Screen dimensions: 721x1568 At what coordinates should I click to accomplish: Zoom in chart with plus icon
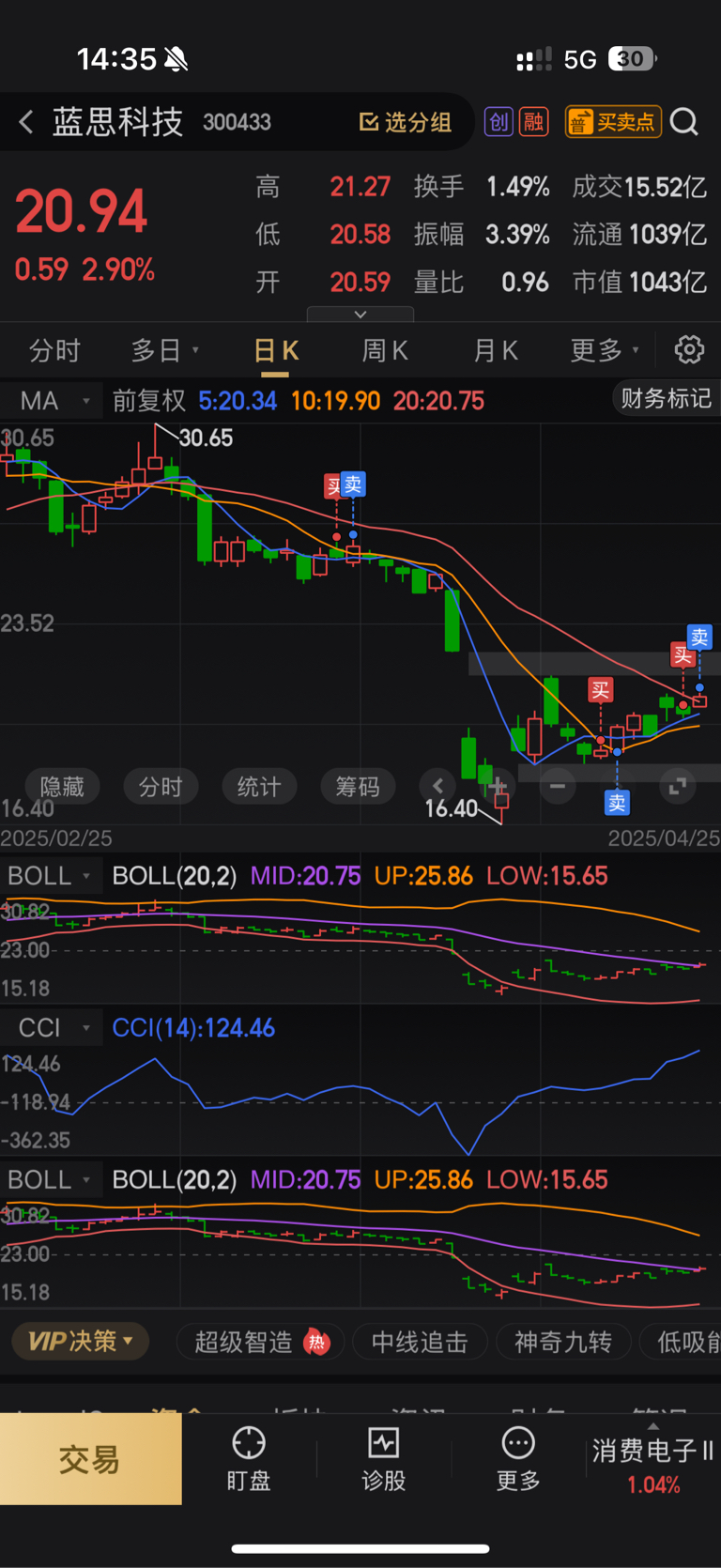coord(499,785)
